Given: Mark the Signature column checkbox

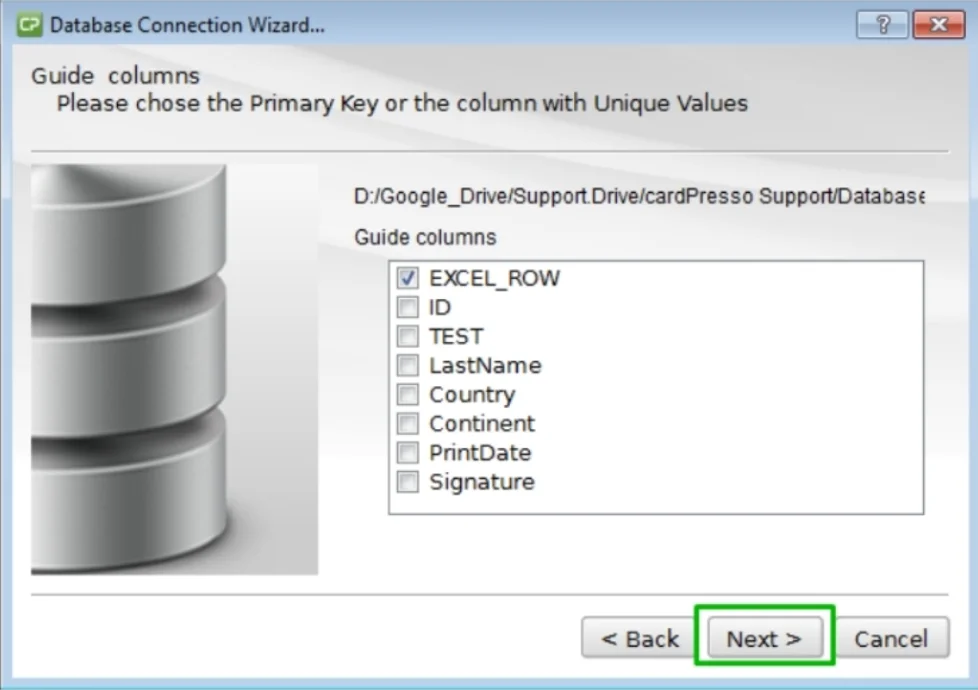Looking at the screenshot, I should point(408,482).
